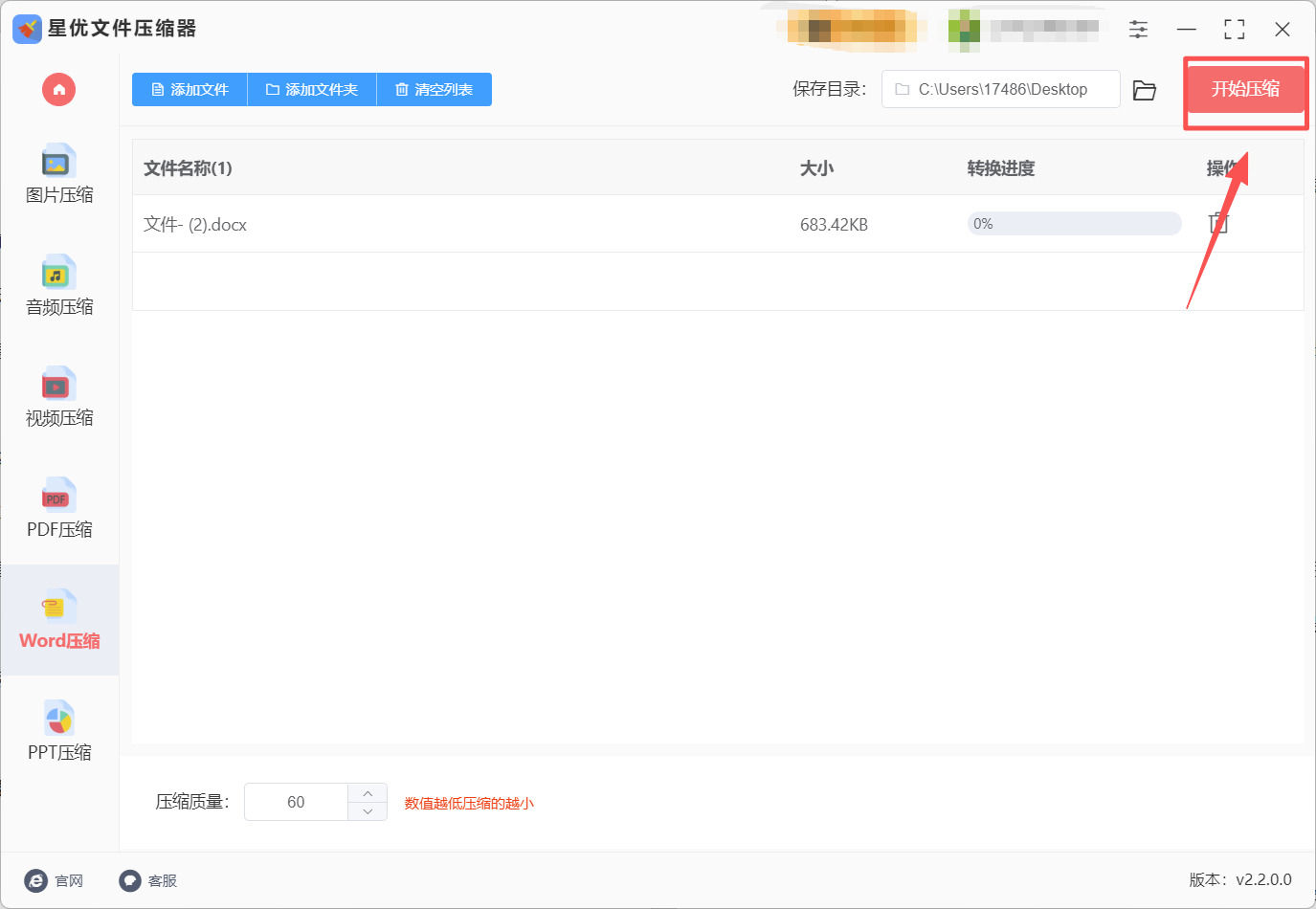Open the settings sliders icon near the top right
The image size is (1316, 909).
pyautogui.click(x=1138, y=29)
